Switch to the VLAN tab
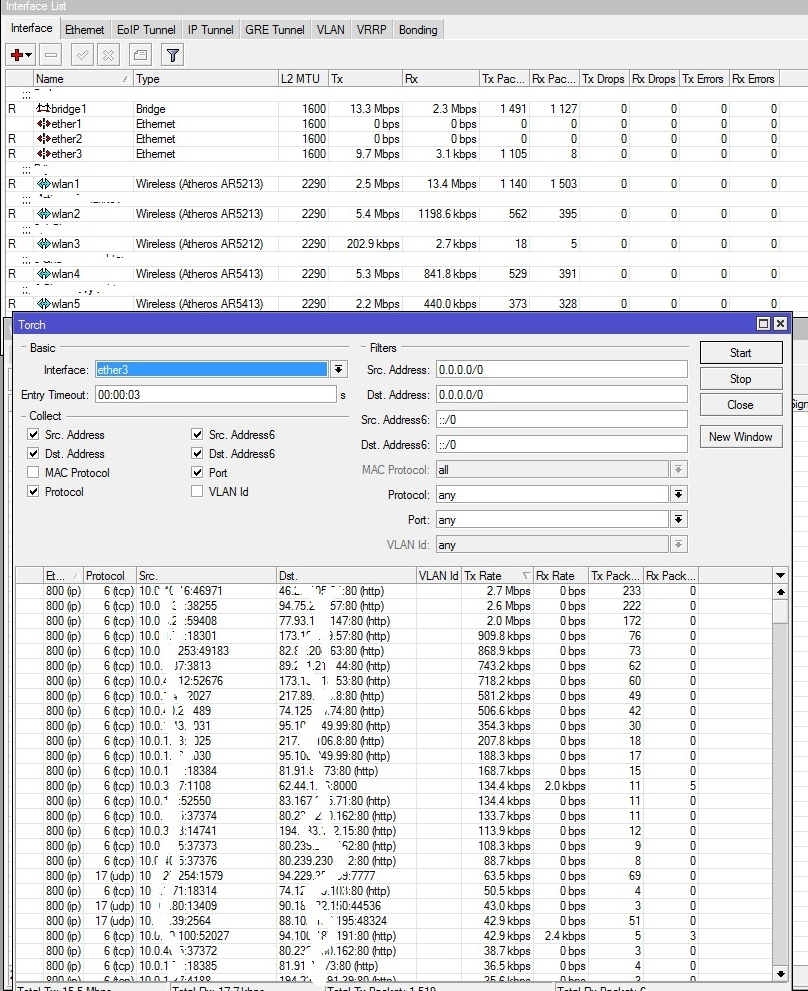 click(331, 30)
